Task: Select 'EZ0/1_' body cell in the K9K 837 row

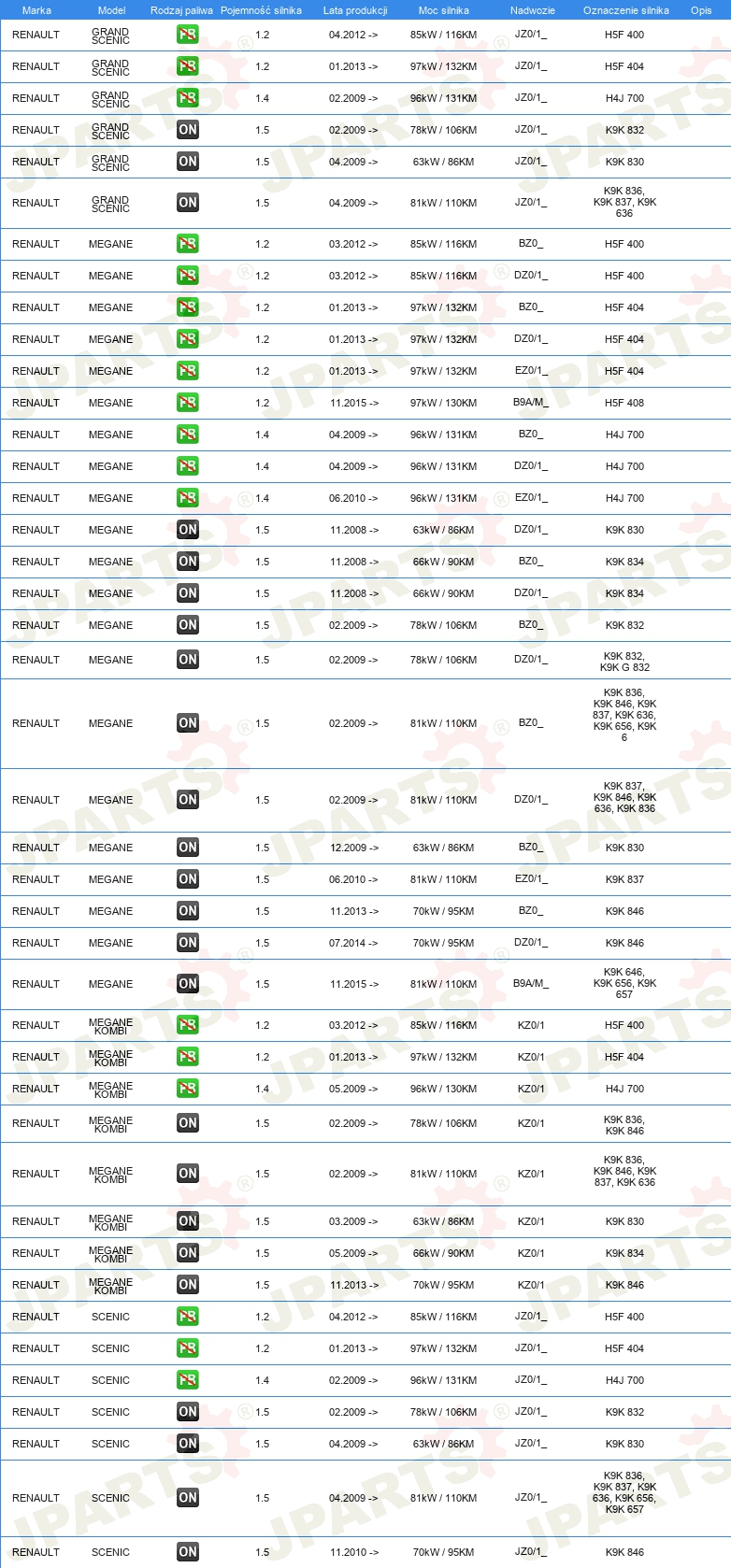Action: (x=531, y=879)
